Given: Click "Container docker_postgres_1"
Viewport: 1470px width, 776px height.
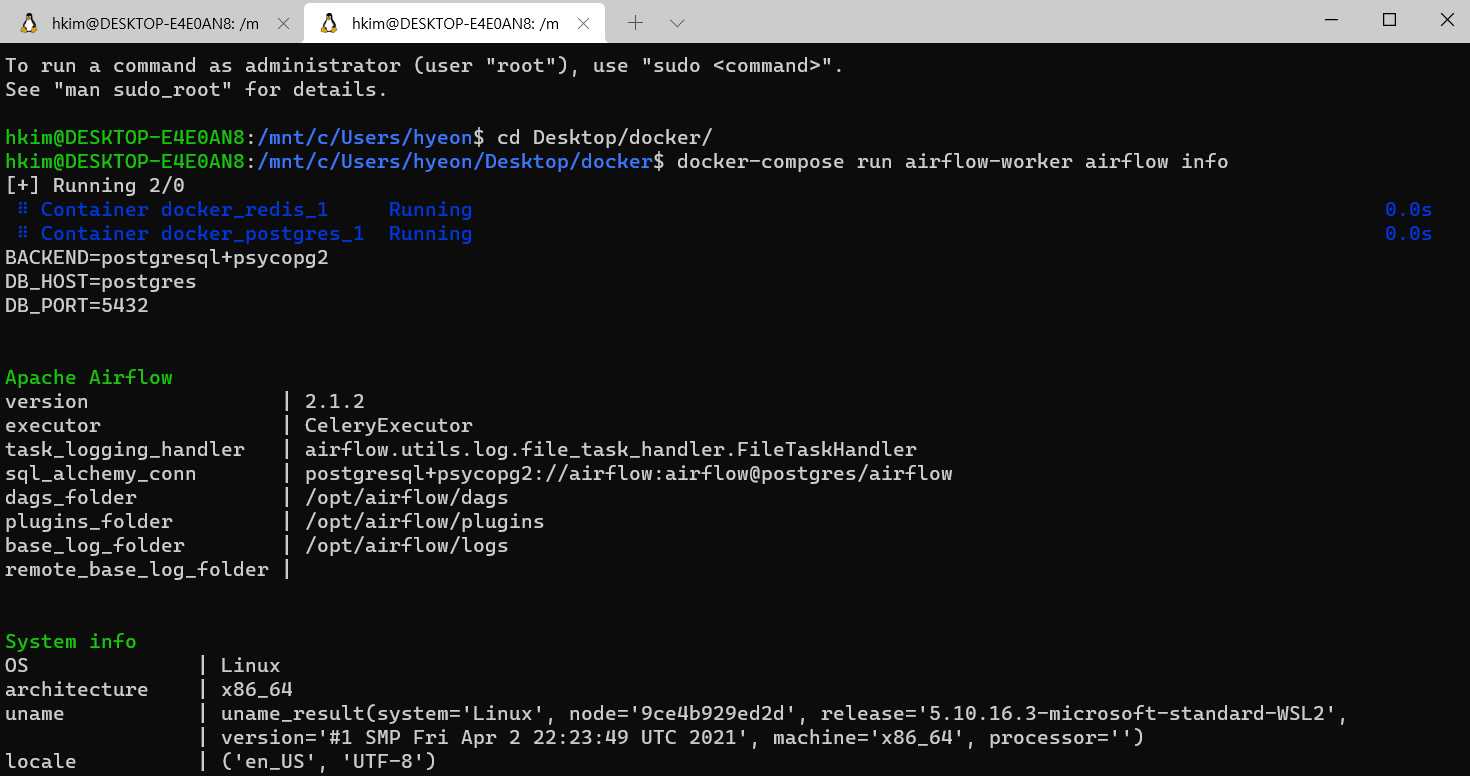Looking at the screenshot, I should coord(202,234).
